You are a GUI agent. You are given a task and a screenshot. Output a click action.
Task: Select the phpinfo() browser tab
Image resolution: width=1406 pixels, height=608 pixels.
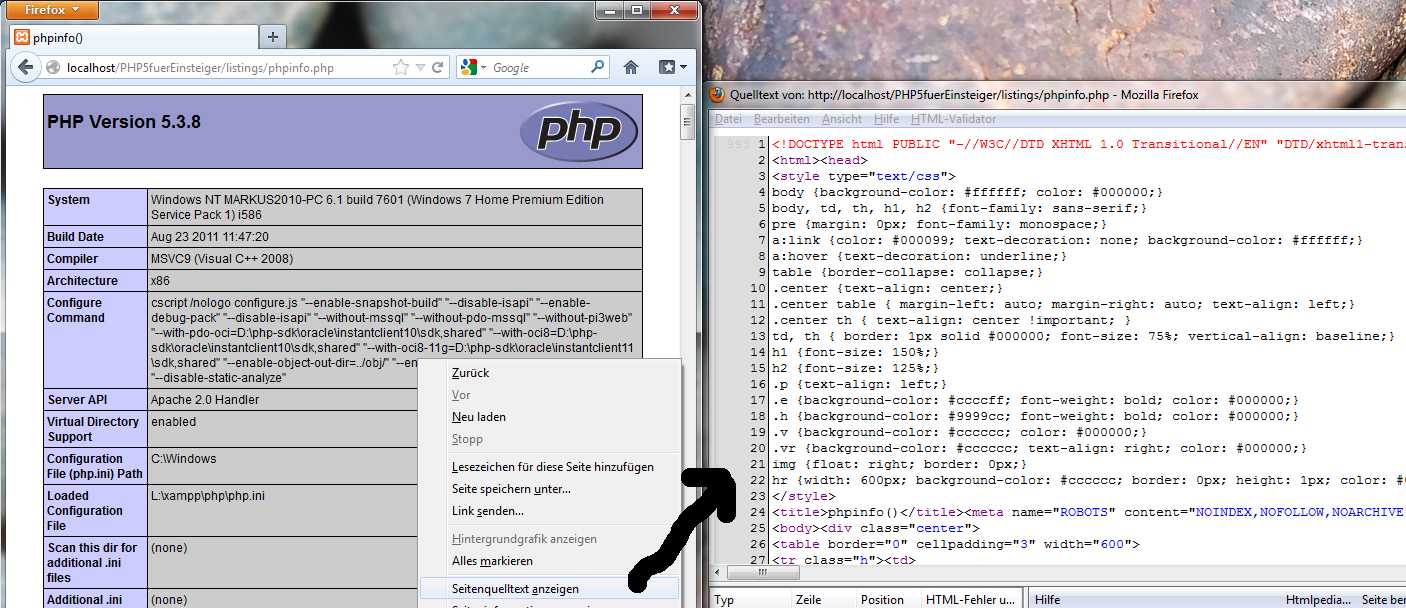tap(134, 38)
